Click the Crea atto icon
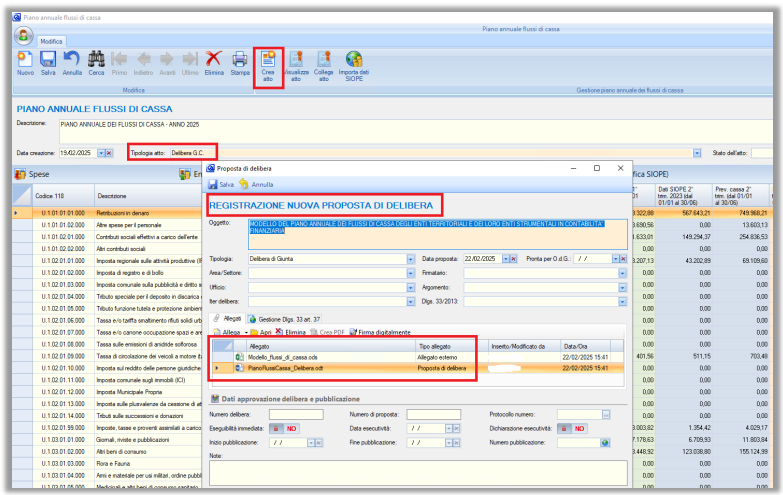The image size is (783, 495). click(x=268, y=65)
